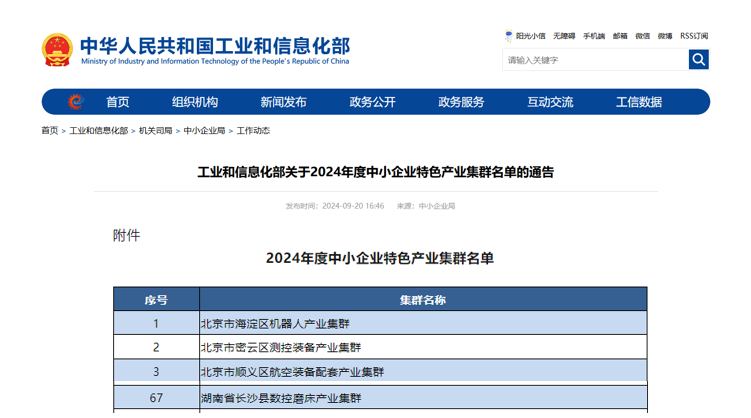Click the 无障碍 accessibility link

pos(564,36)
